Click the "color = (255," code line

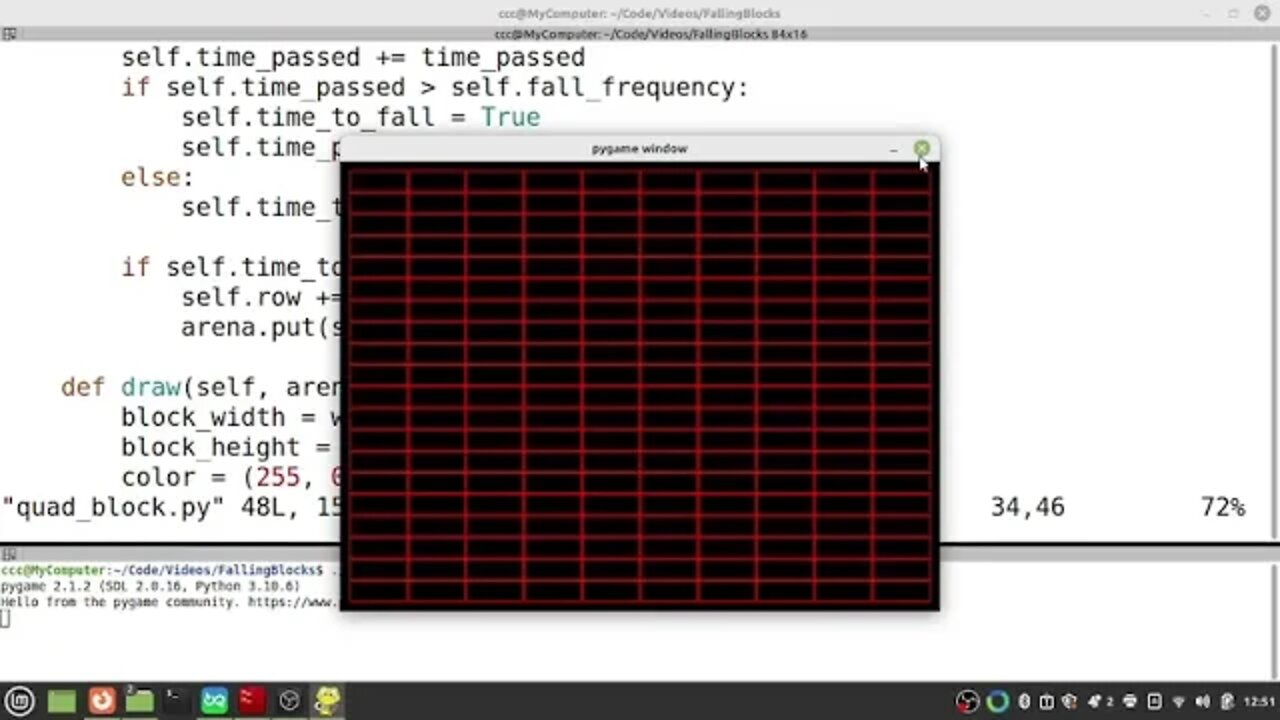pos(230,477)
